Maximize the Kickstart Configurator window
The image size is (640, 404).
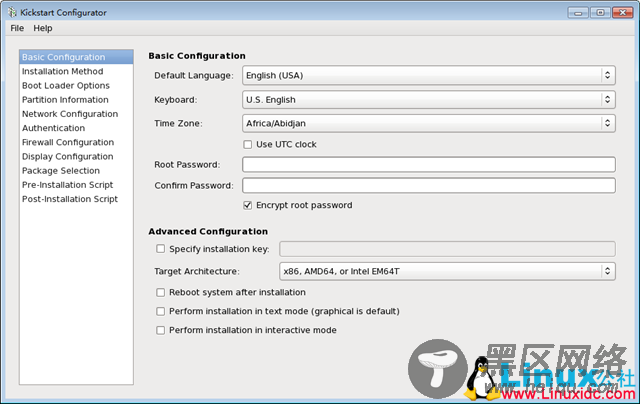[600, 13]
